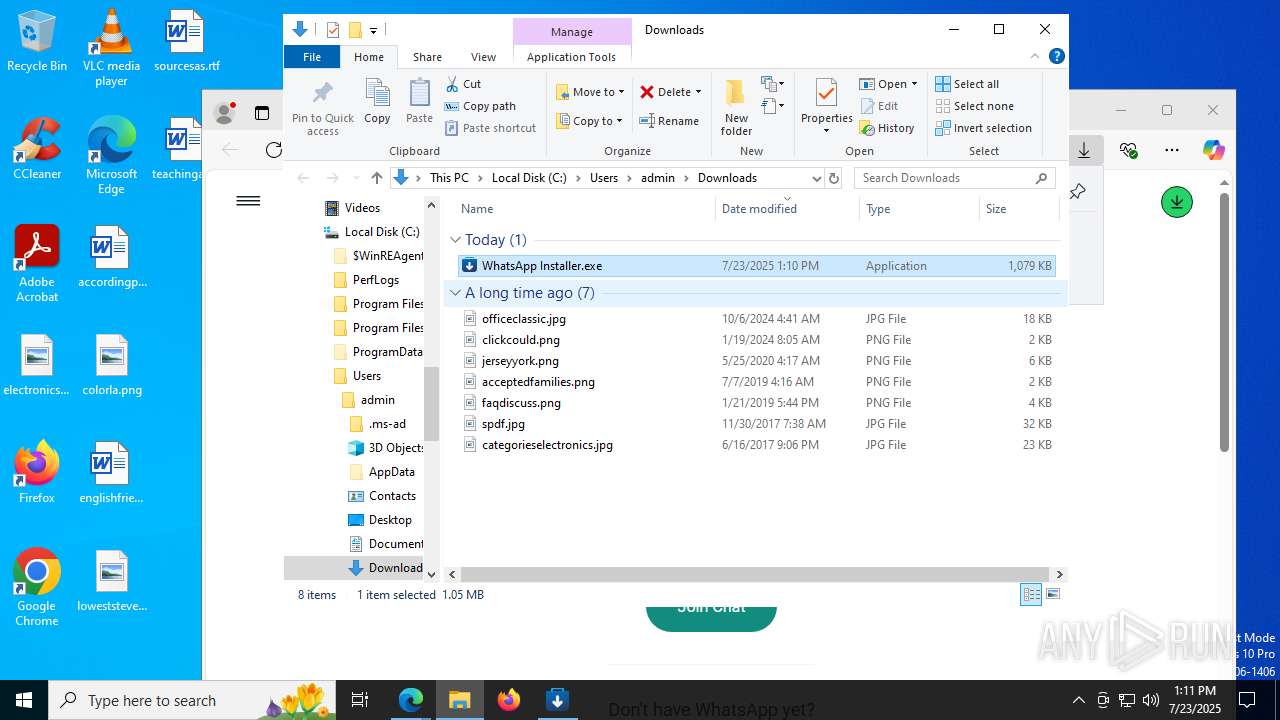Select categorieselectronics.jpg file

point(757,445)
